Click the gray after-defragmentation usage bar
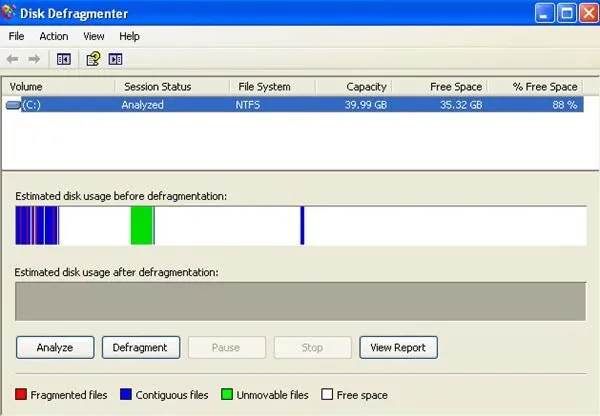 [300, 301]
